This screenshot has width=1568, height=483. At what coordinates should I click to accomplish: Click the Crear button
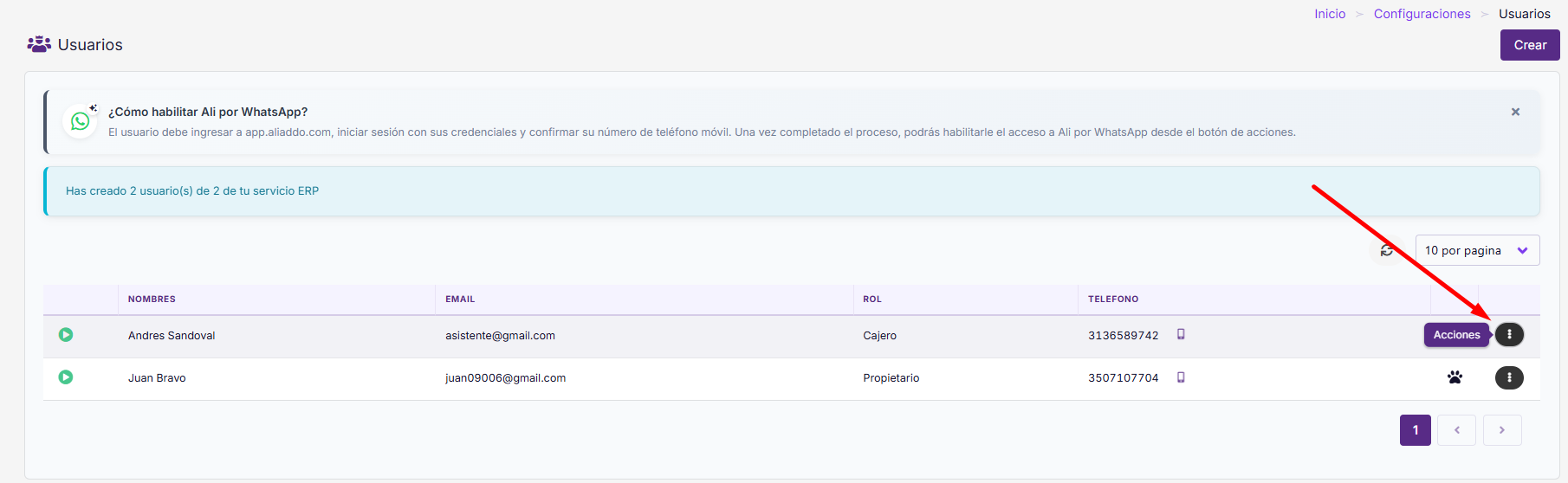pyautogui.click(x=1530, y=45)
